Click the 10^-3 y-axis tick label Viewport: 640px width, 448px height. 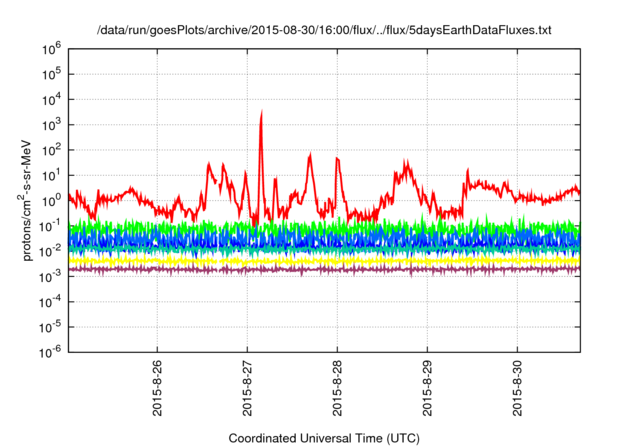click(x=50, y=277)
